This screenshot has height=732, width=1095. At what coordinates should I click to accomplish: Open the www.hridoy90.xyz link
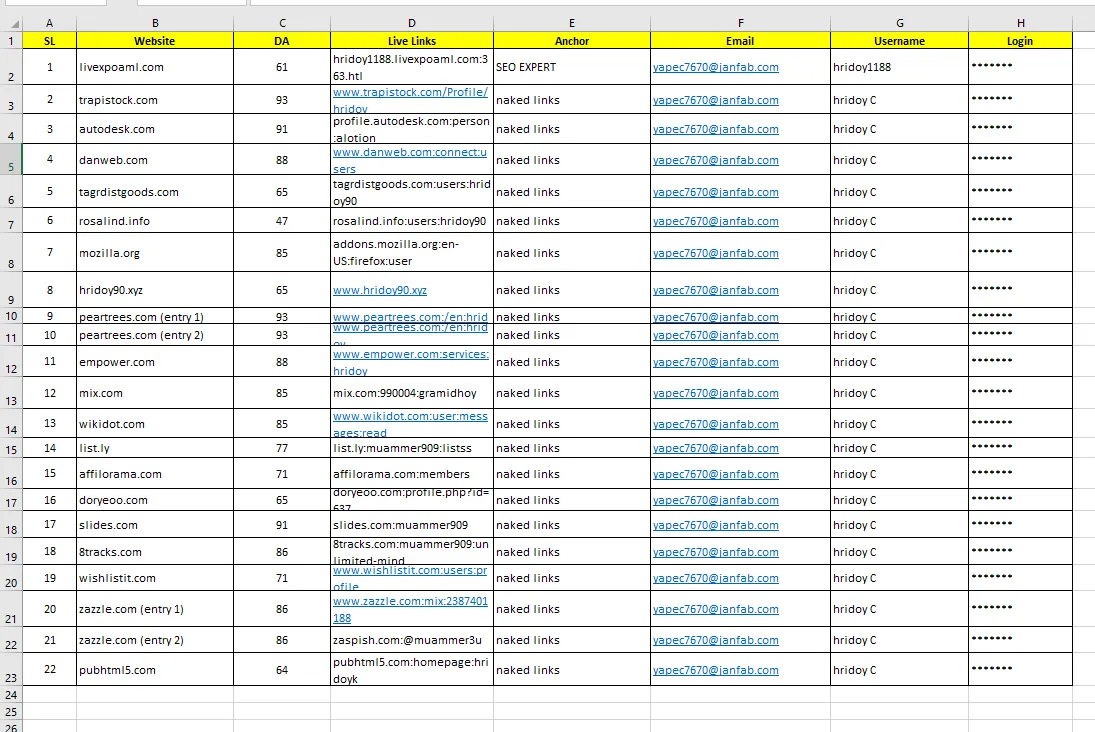(x=380, y=290)
